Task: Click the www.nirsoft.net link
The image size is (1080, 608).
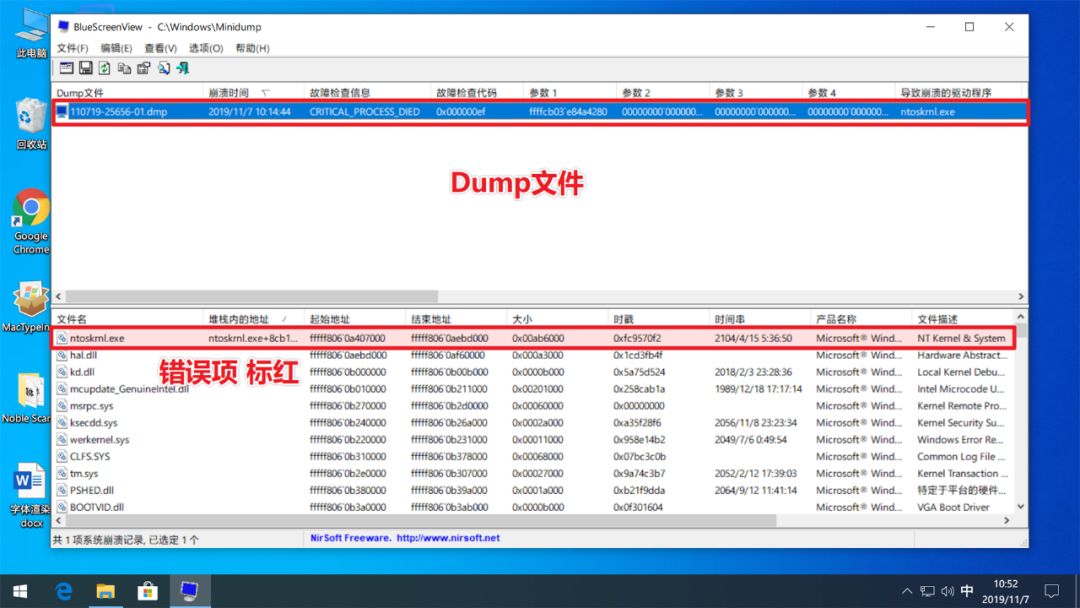Action: (x=448, y=538)
